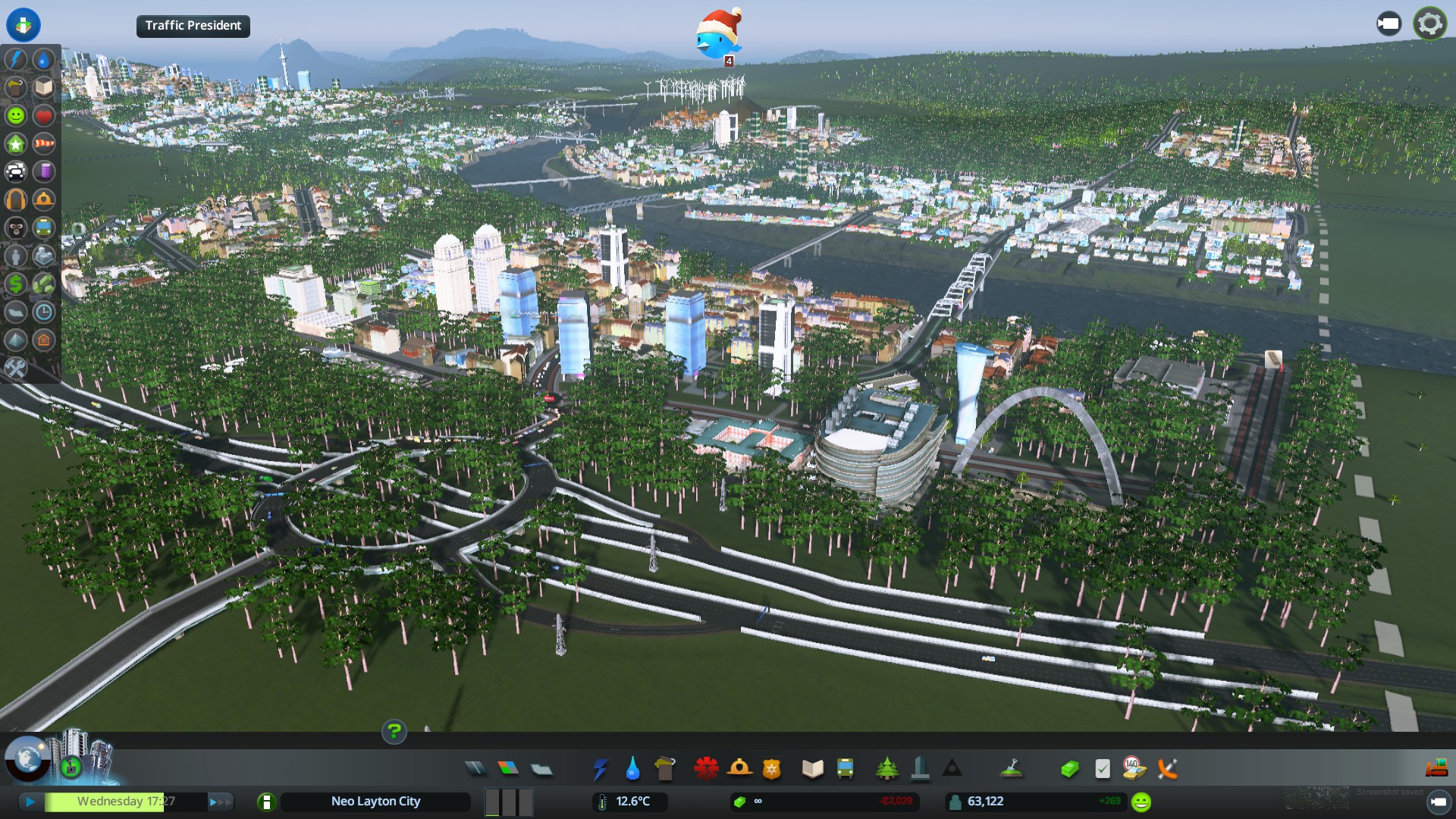Show the Traffic info view

[15, 171]
